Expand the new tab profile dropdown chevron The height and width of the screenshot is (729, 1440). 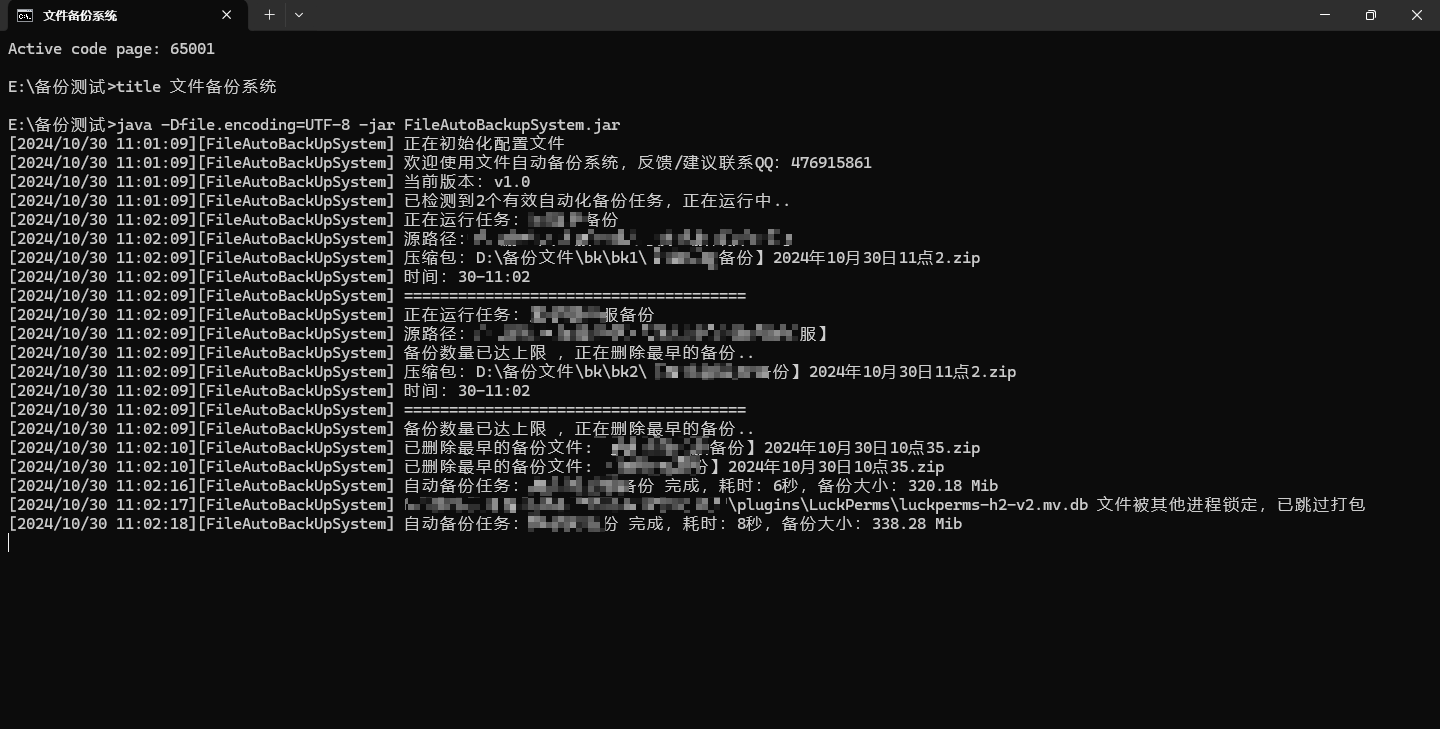tap(299, 15)
